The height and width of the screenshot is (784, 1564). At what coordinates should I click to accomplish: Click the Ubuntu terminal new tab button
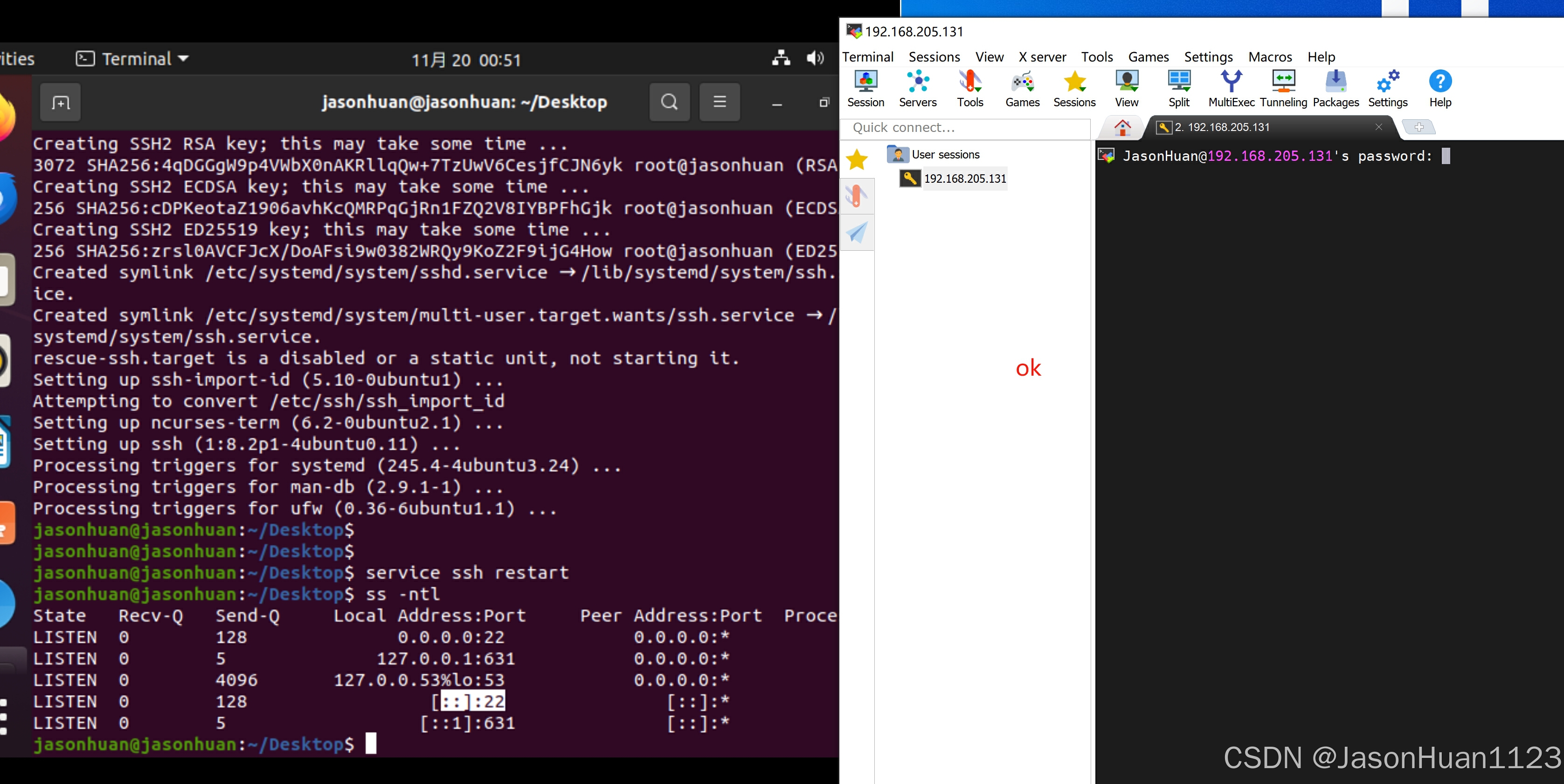click(x=60, y=103)
